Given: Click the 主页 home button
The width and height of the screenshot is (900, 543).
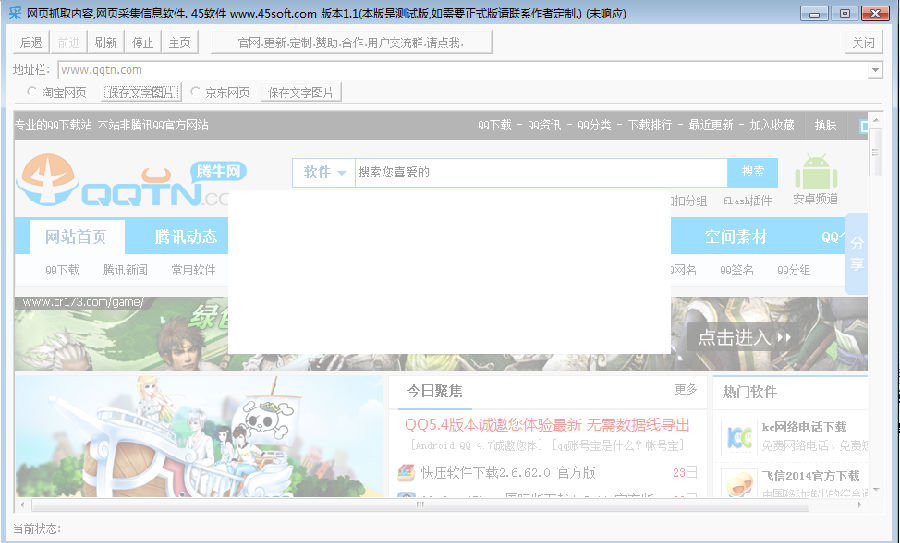Looking at the screenshot, I should pos(179,42).
